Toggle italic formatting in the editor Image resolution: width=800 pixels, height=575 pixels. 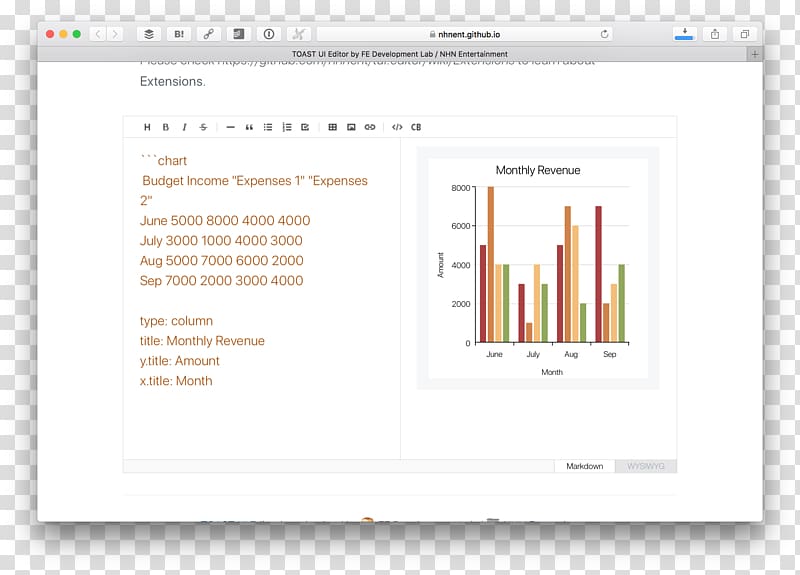click(x=184, y=127)
